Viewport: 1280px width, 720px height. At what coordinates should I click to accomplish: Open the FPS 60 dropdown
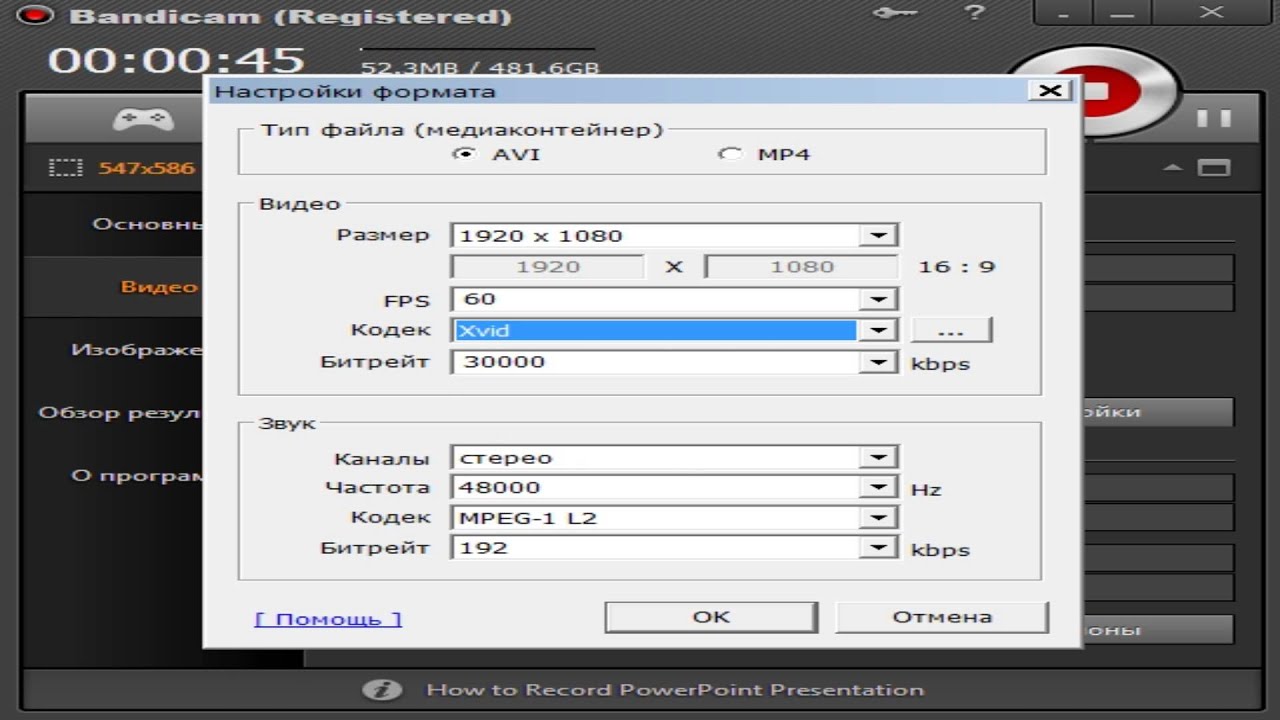(675, 299)
